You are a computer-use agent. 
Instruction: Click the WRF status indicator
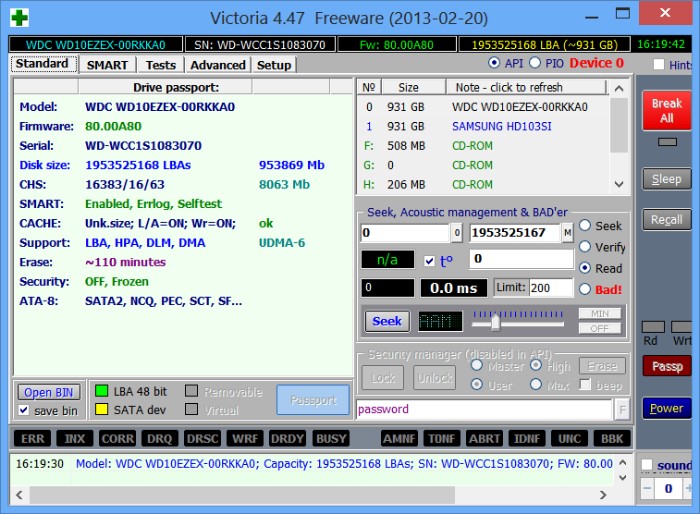(x=245, y=439)
